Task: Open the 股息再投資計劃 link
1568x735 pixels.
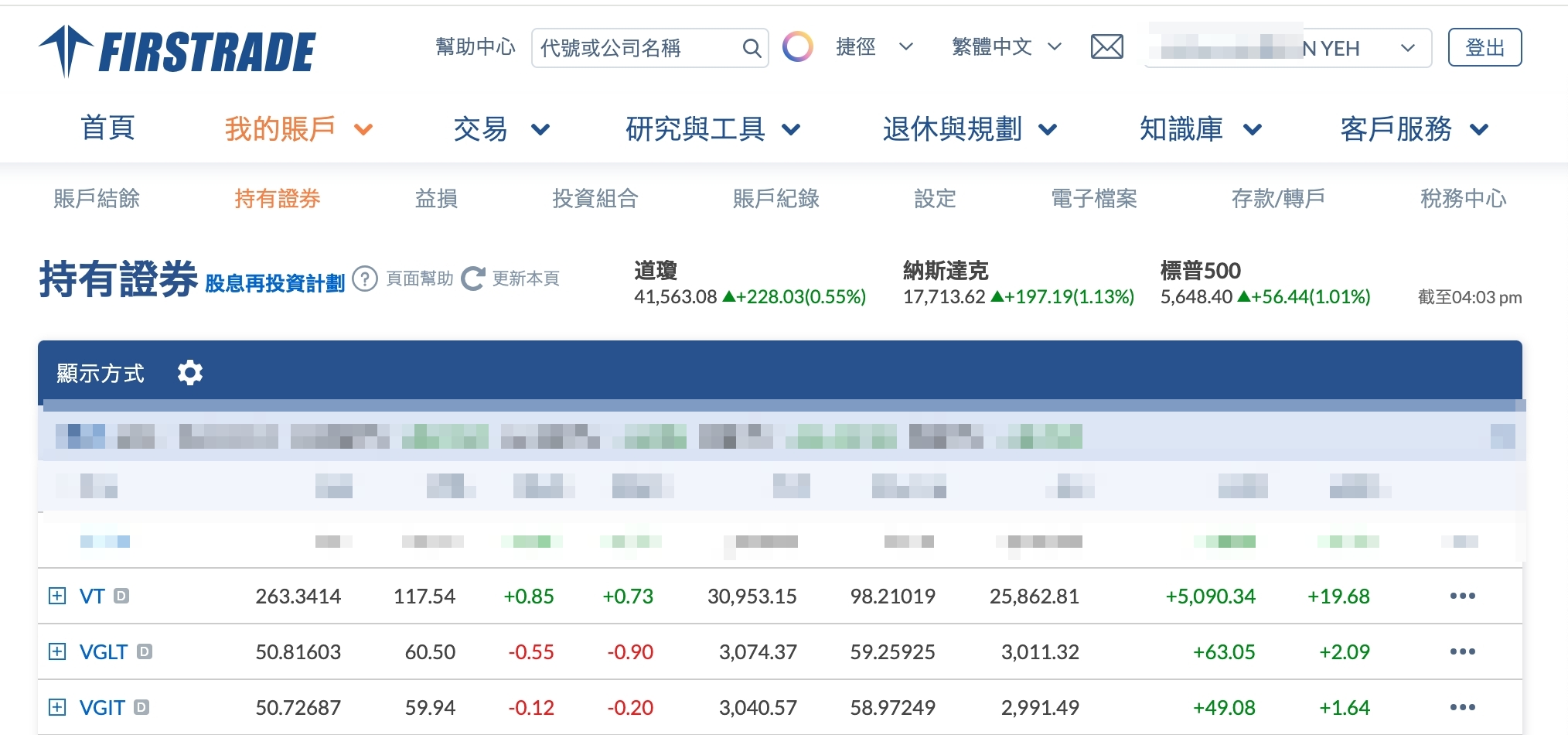Action: [275, 283]
